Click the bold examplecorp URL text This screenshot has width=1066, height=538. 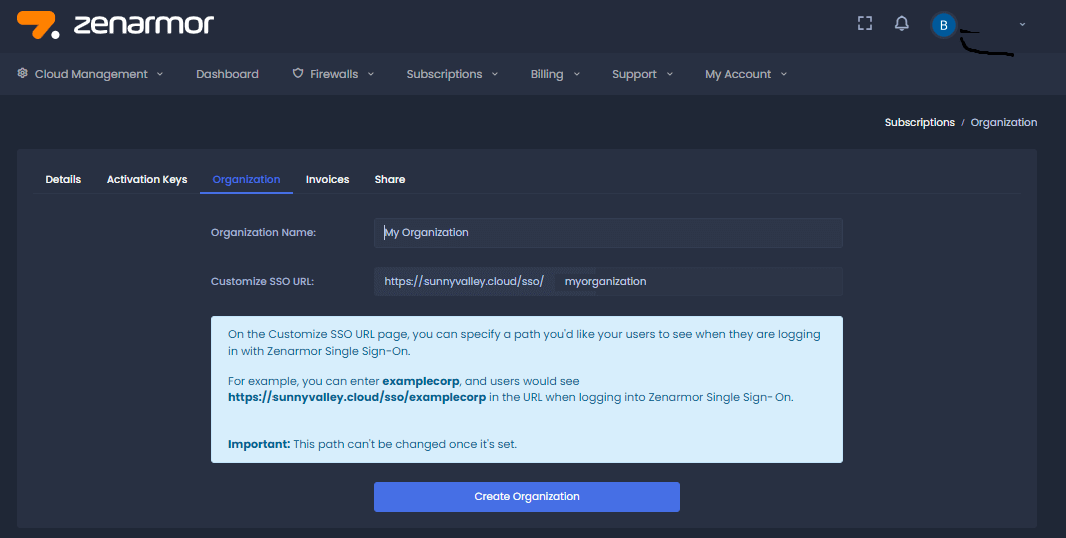[357, 397]
